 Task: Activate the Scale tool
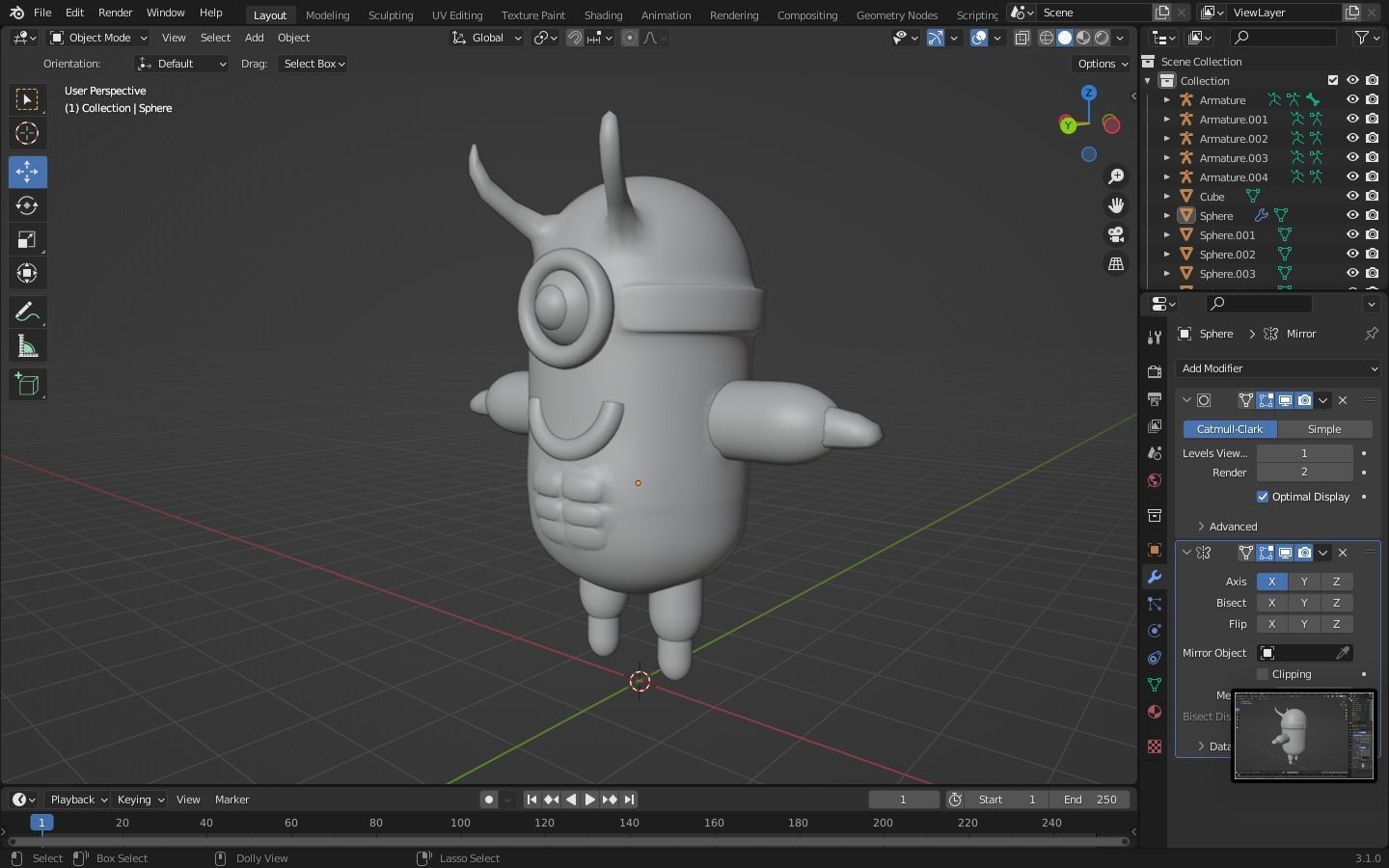(27, 239)
